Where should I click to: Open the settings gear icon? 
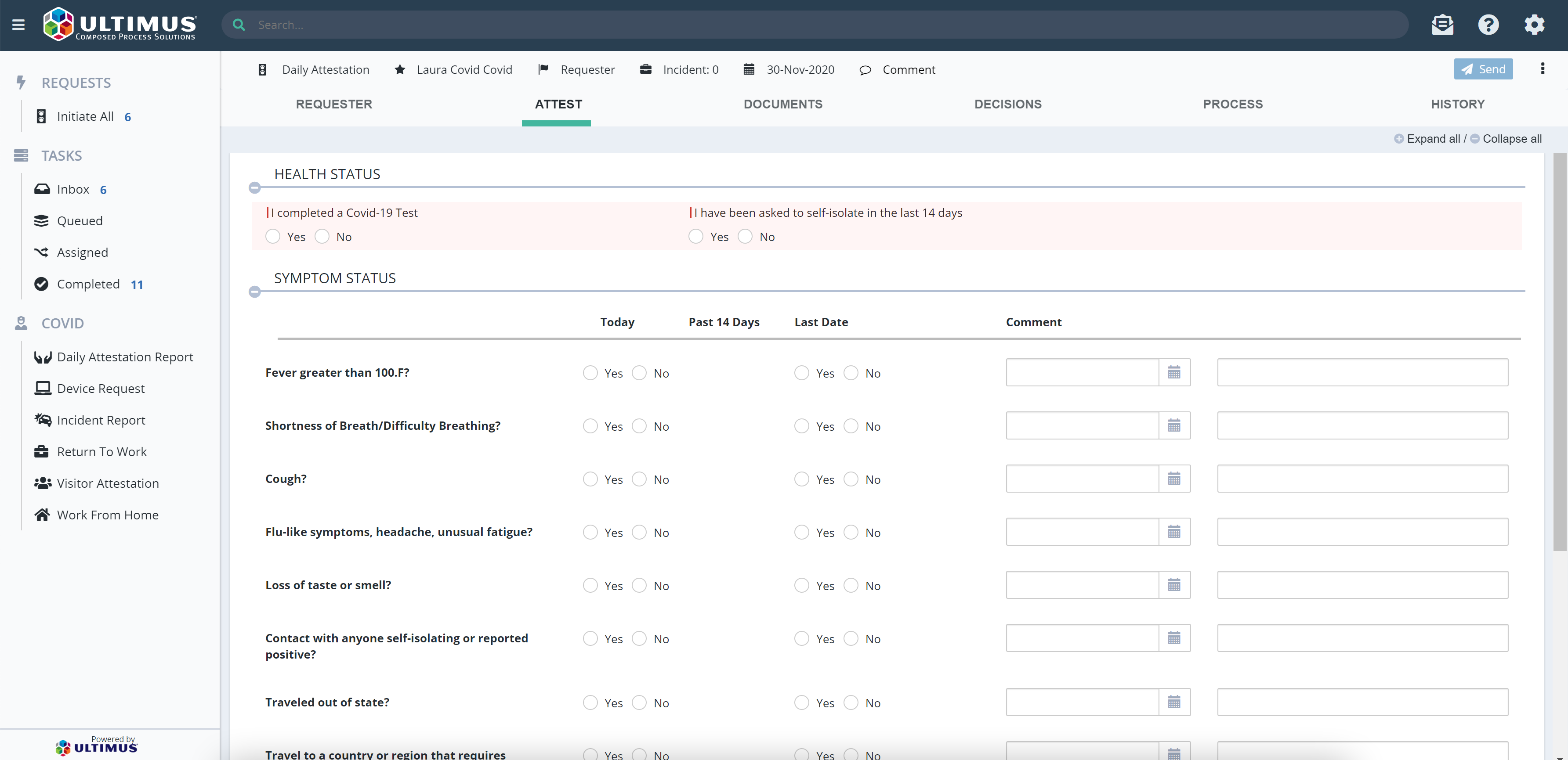tap(1534, 25)
